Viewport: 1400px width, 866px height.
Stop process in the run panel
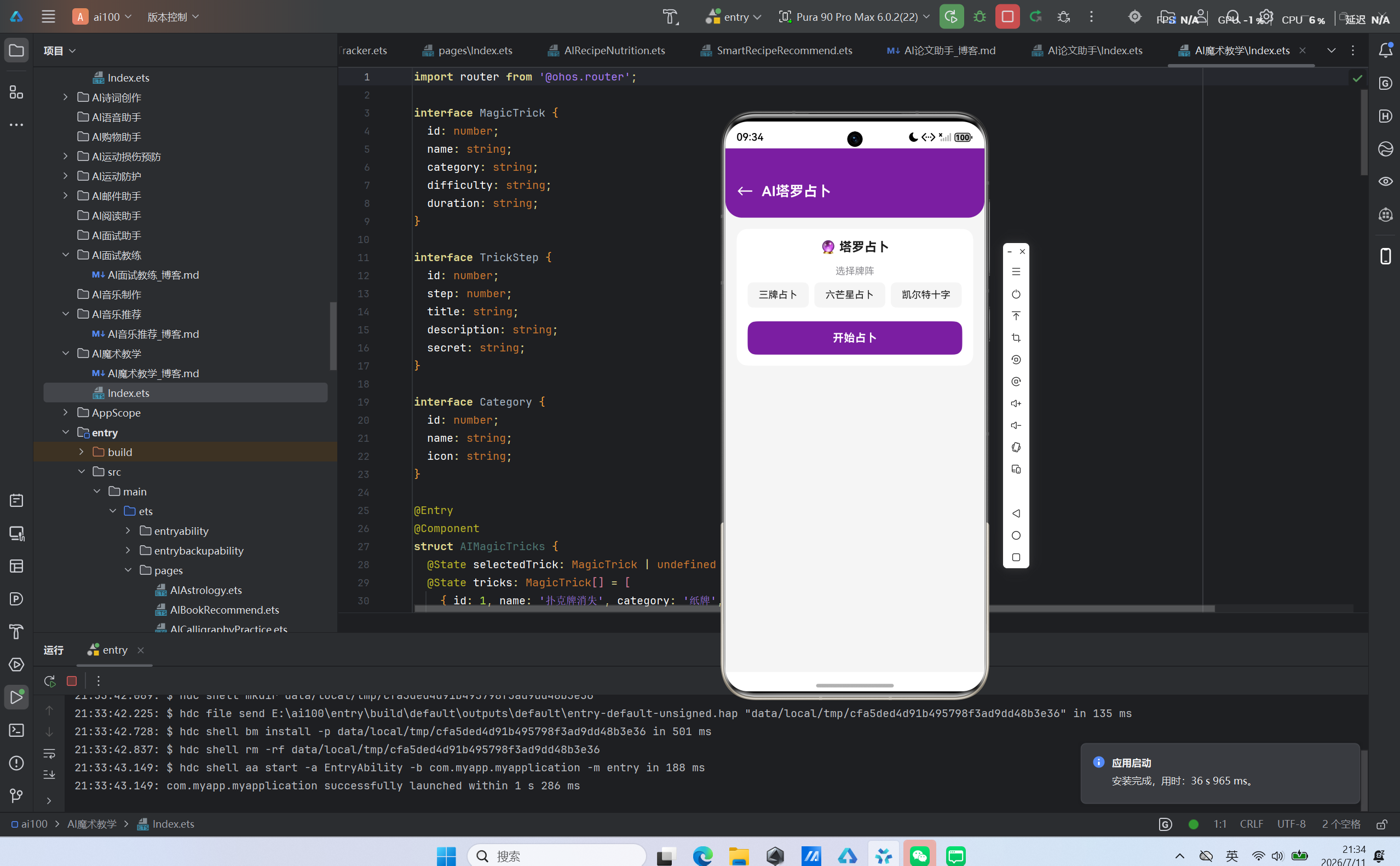(x=72, y=680)
